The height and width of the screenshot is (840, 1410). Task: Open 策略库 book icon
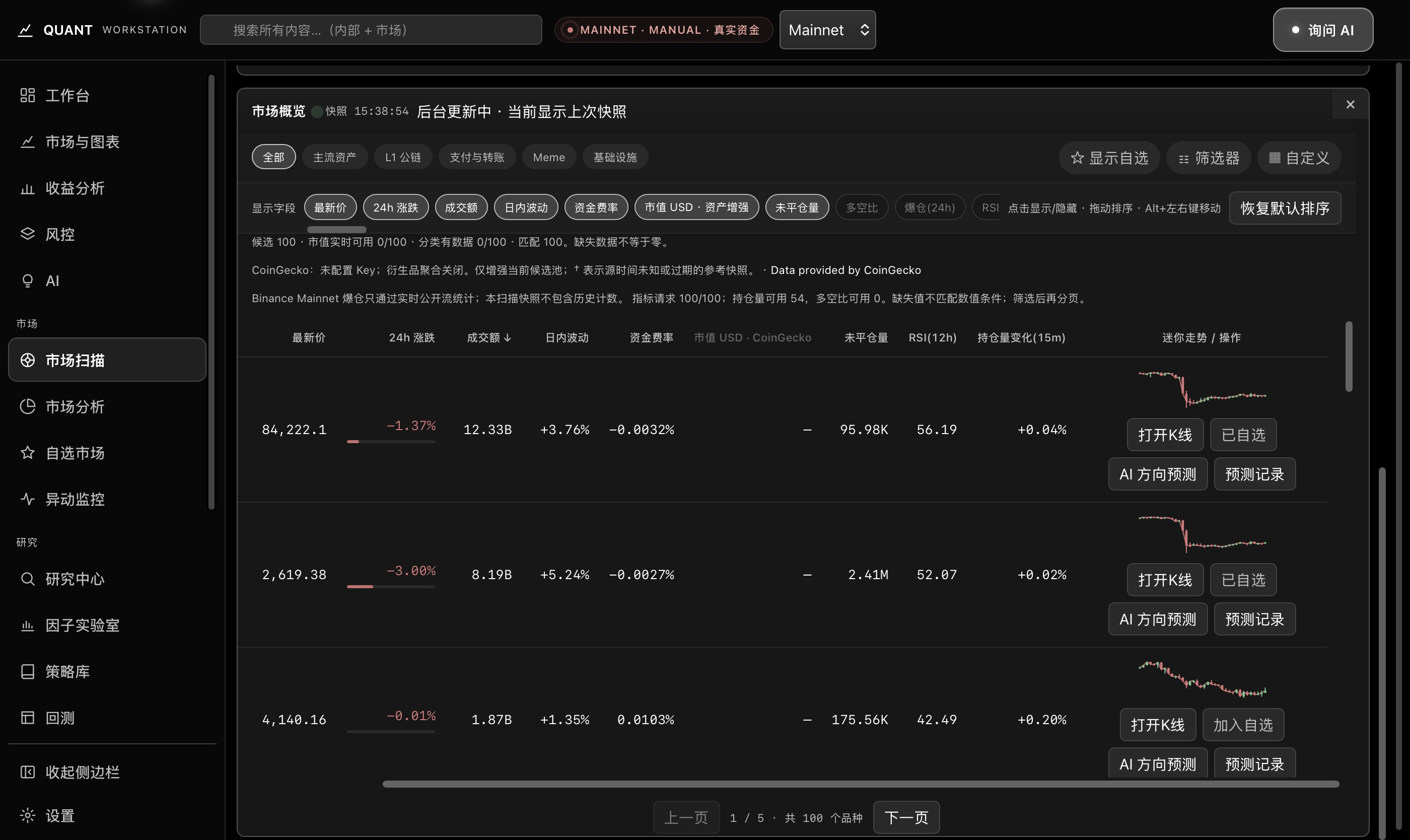tap(27, 671)
